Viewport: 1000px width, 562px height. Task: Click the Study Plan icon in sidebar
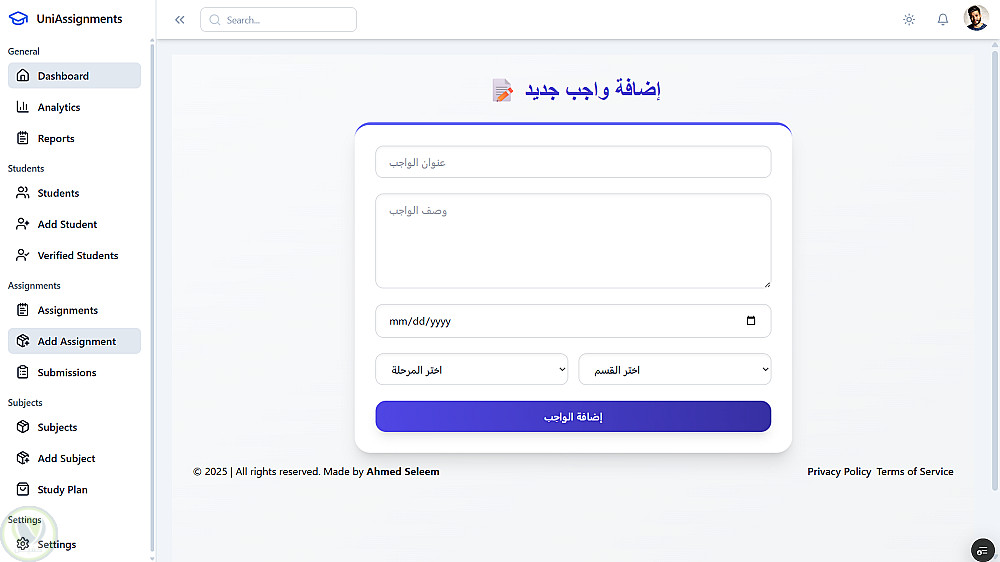(x=23, y=490)
